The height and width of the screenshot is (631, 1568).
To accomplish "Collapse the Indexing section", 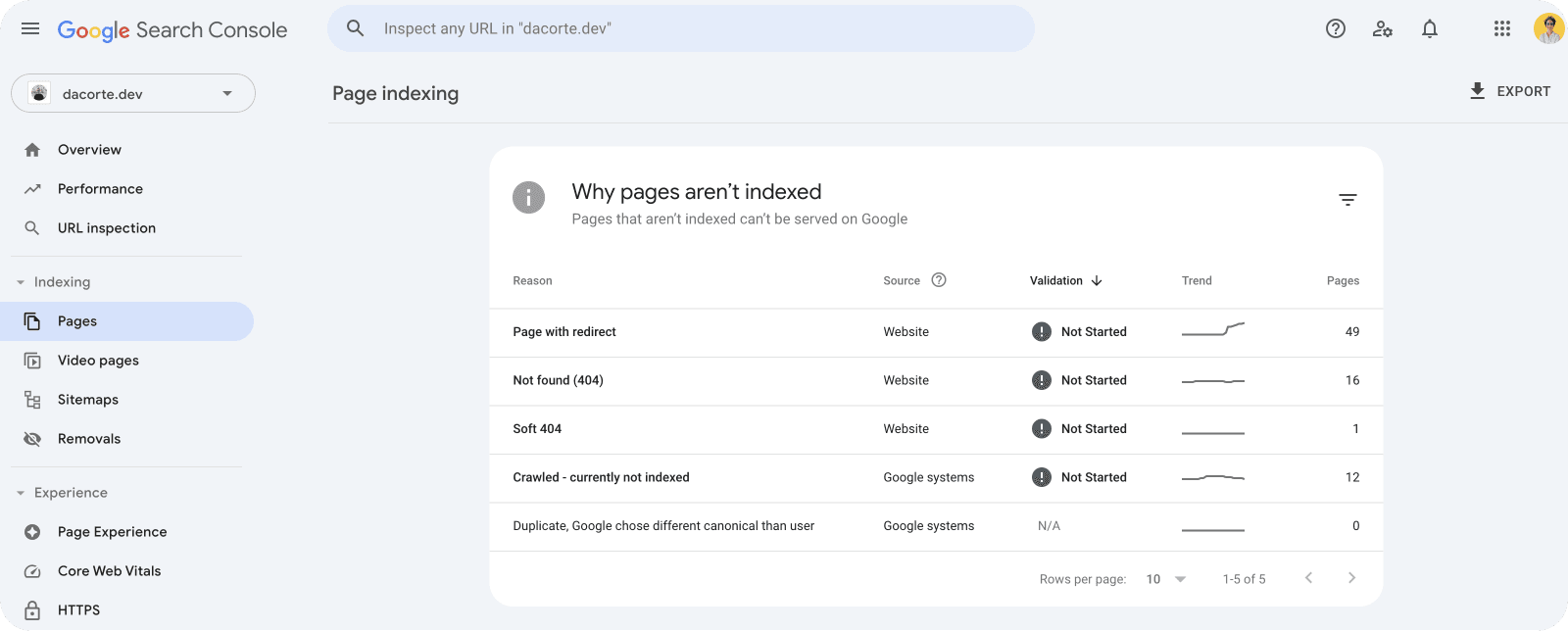I will point(21,282).
